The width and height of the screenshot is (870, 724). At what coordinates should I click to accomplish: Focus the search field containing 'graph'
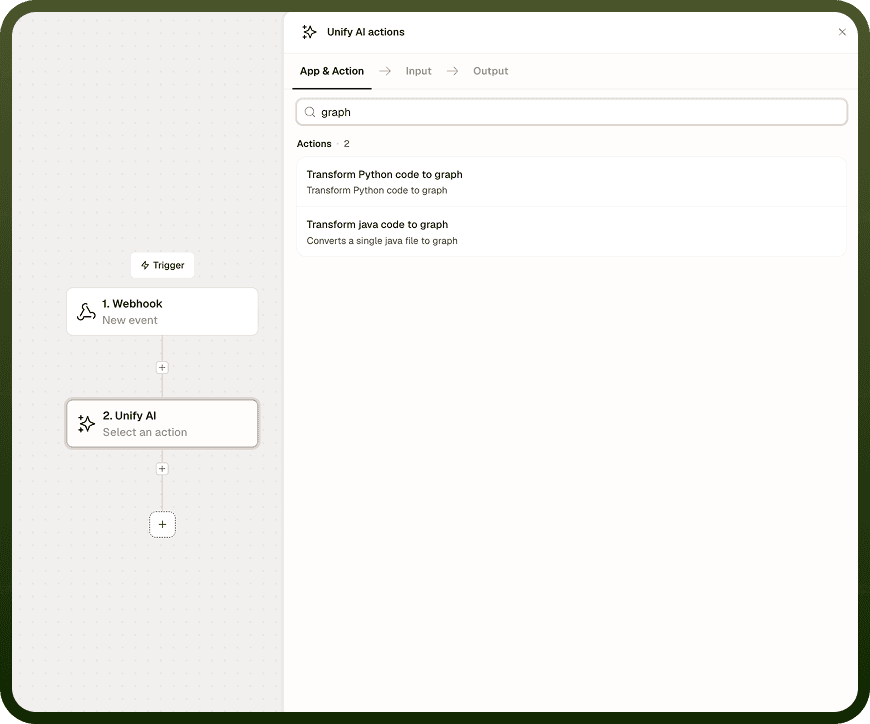tap(571, 112)
